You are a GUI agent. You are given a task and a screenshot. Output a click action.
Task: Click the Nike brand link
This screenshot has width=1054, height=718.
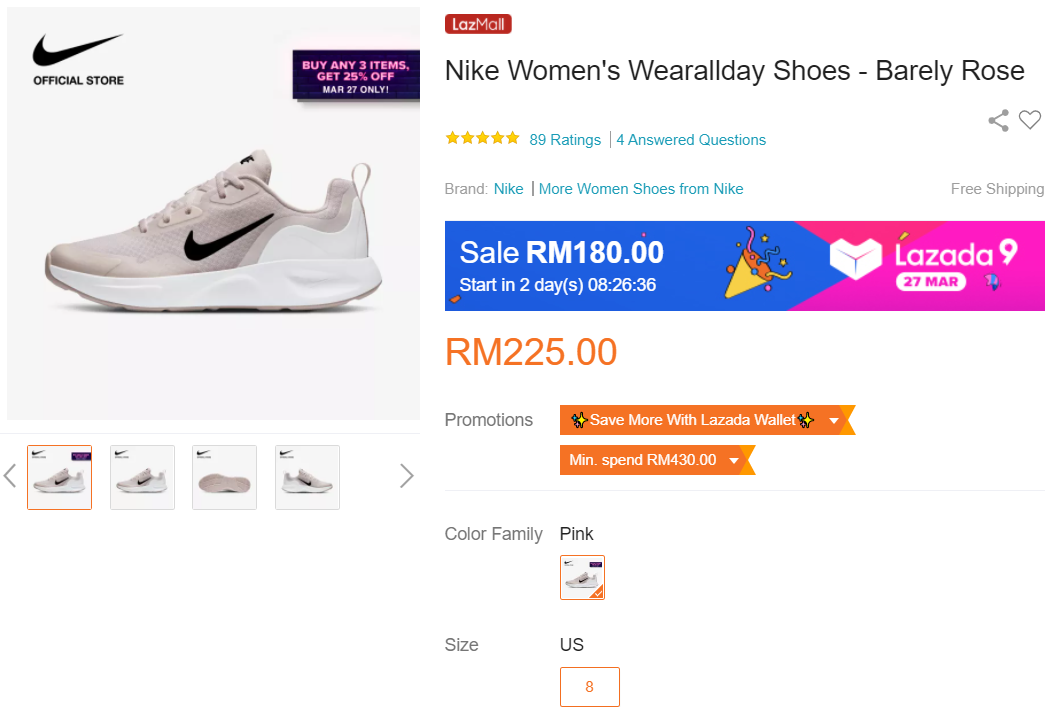click(508, 189)
